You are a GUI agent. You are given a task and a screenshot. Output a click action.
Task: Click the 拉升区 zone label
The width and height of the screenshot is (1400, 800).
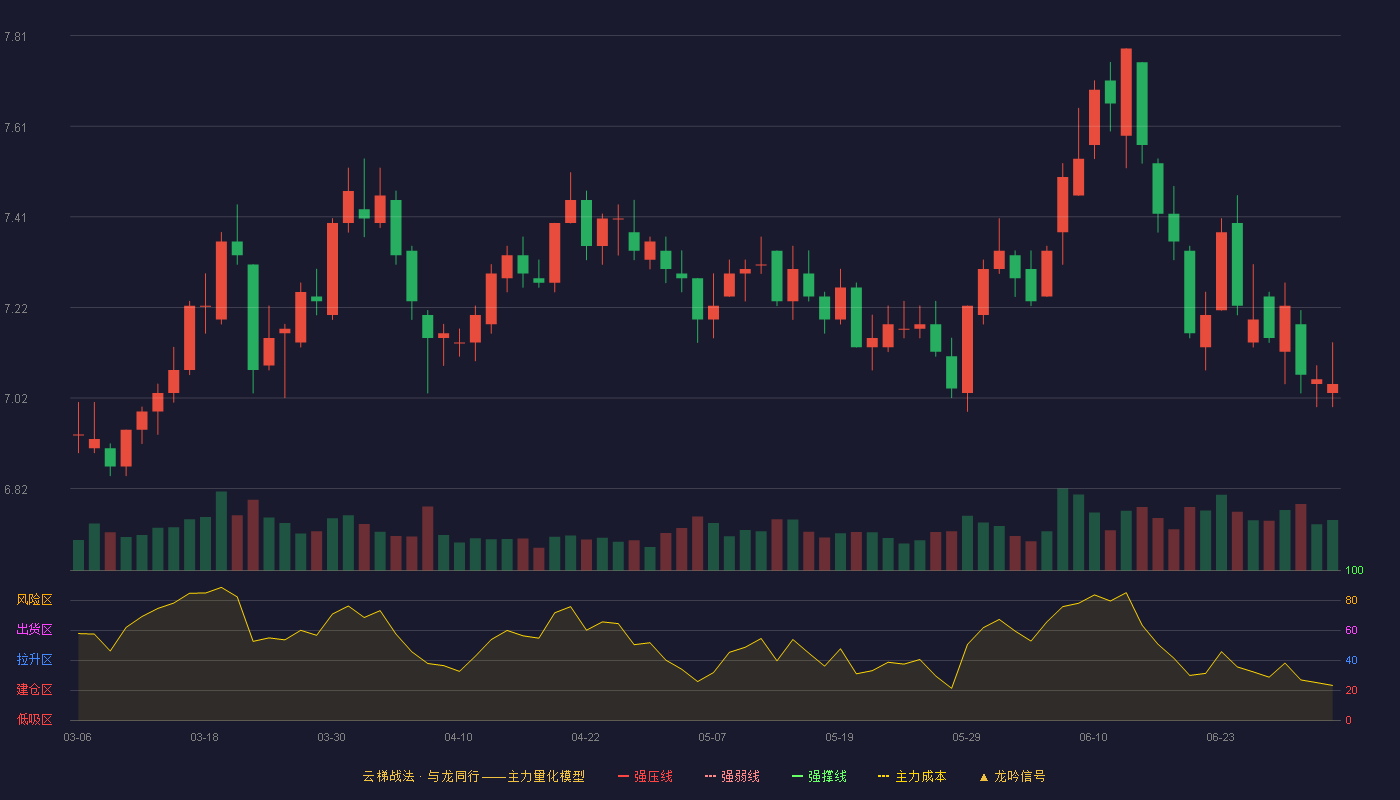tap(35, 660)
